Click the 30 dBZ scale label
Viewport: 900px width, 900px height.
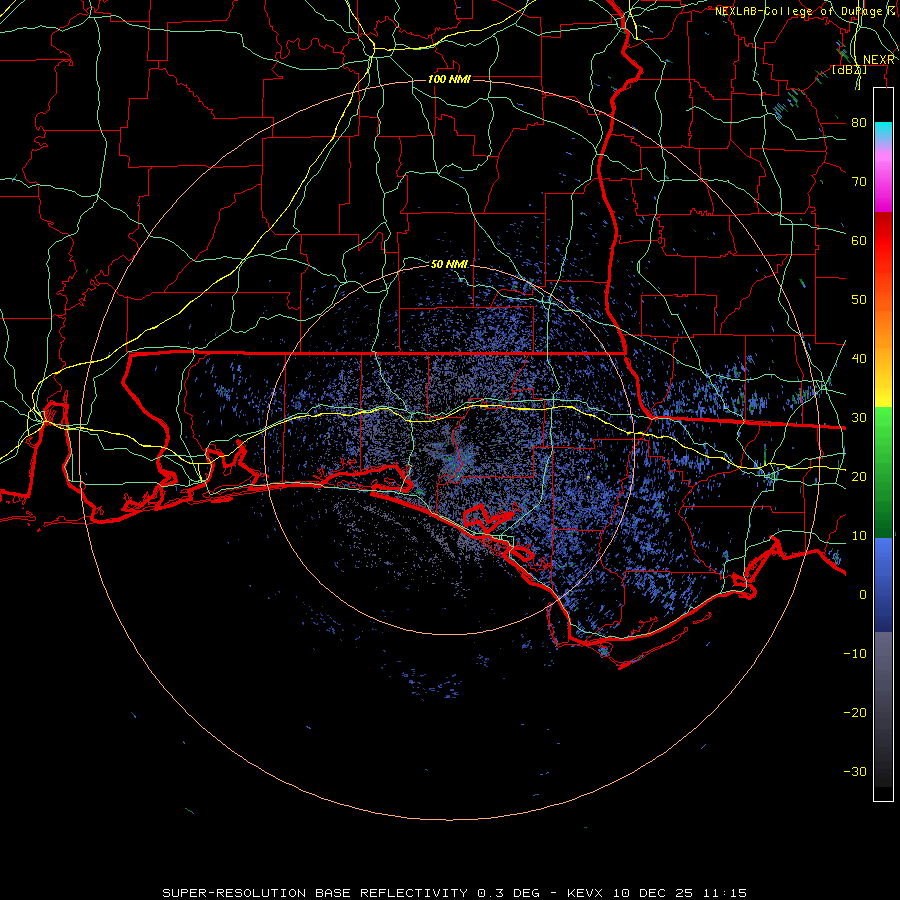click(x=859, y=418)
